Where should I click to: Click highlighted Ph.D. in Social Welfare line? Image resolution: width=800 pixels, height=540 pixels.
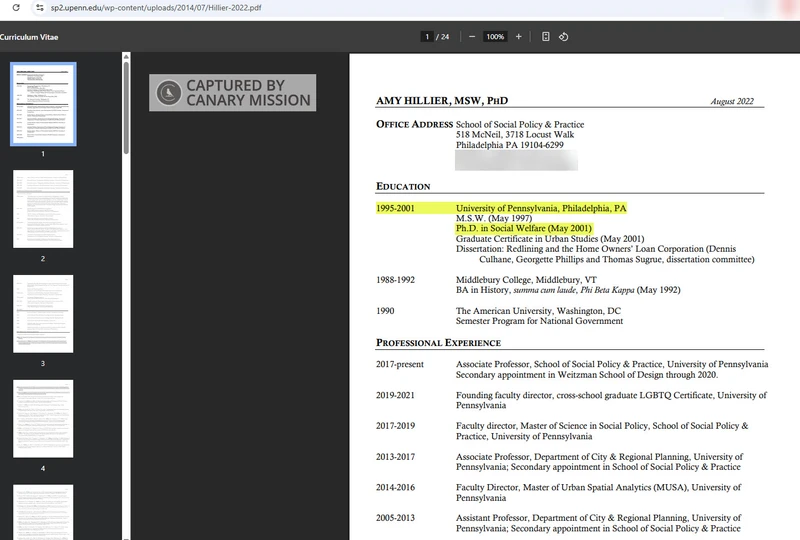pyautogui.click(x=523, y=228)
